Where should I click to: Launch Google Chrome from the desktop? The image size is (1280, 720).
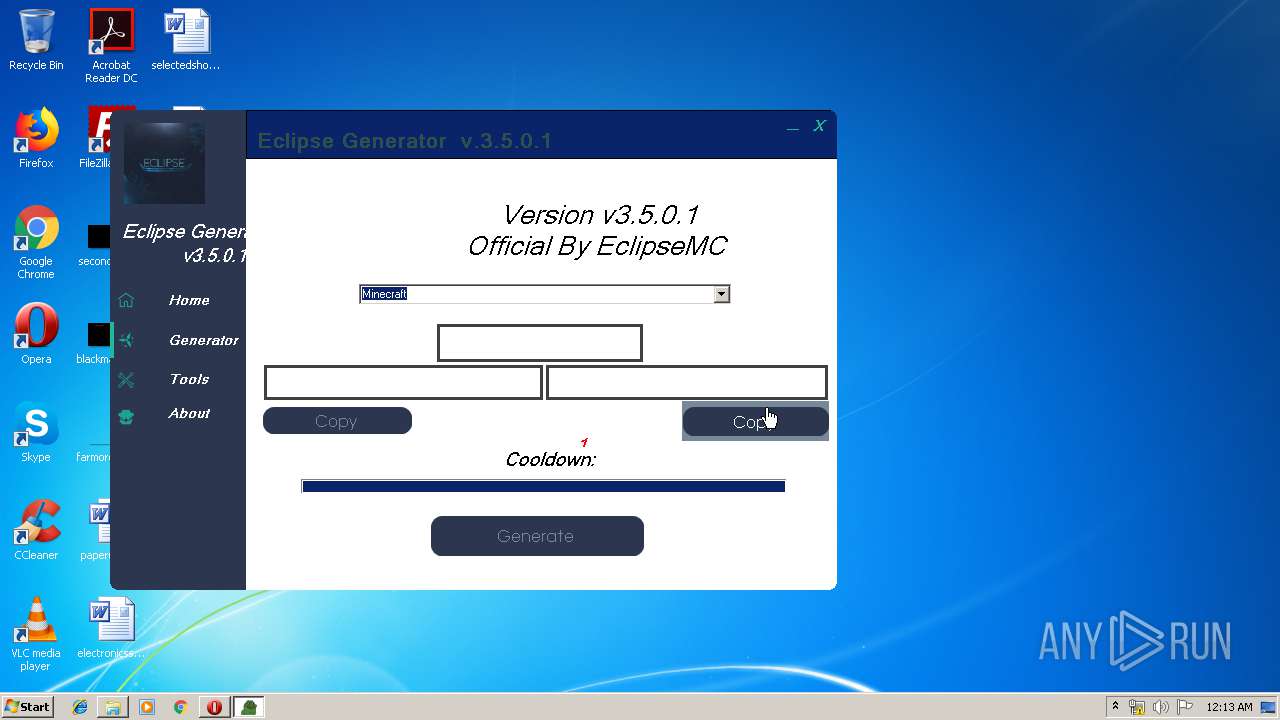pyautogui.click(x=36, y=243)
